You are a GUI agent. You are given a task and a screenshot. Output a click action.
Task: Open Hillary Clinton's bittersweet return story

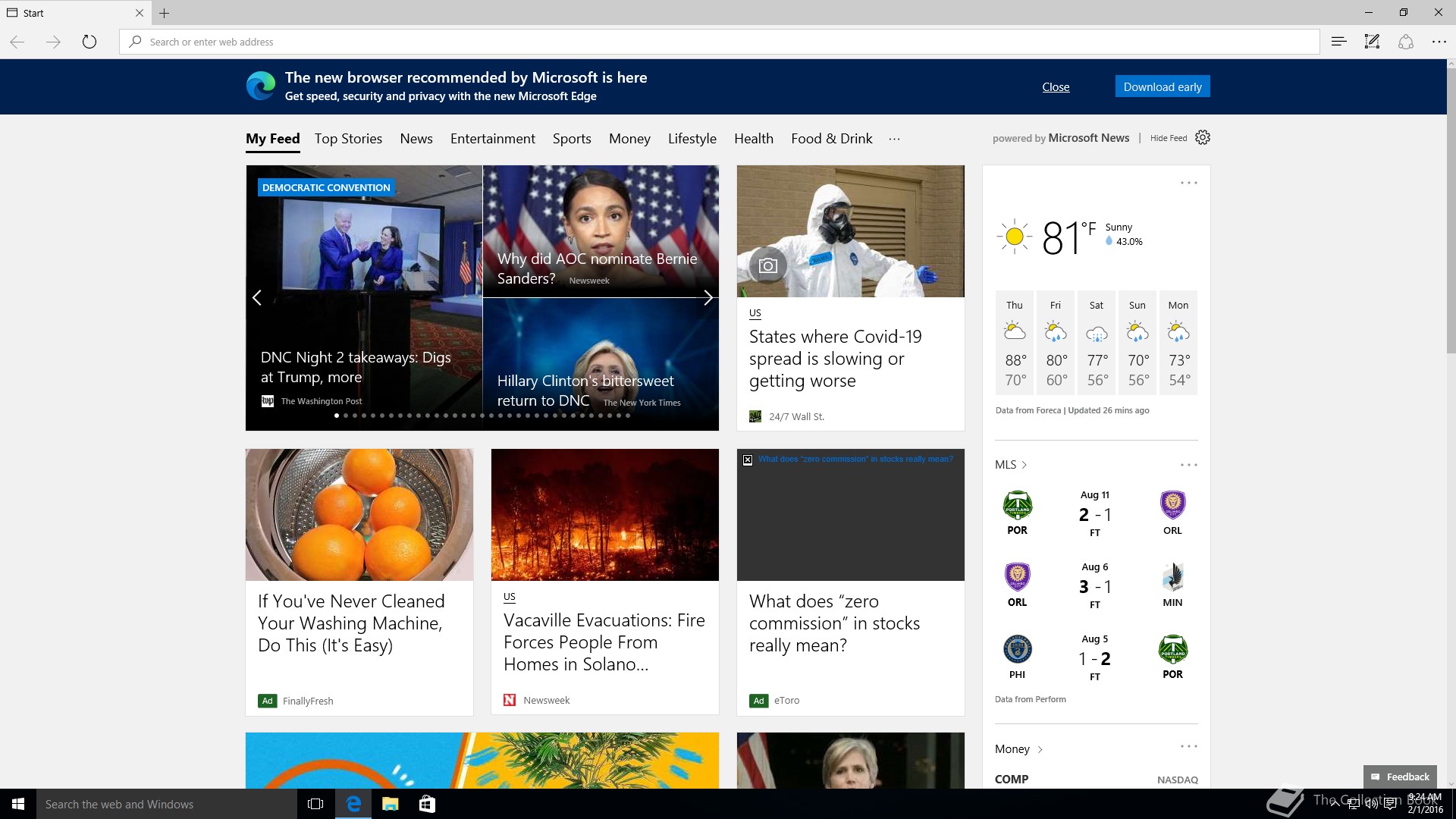[585, 391]
